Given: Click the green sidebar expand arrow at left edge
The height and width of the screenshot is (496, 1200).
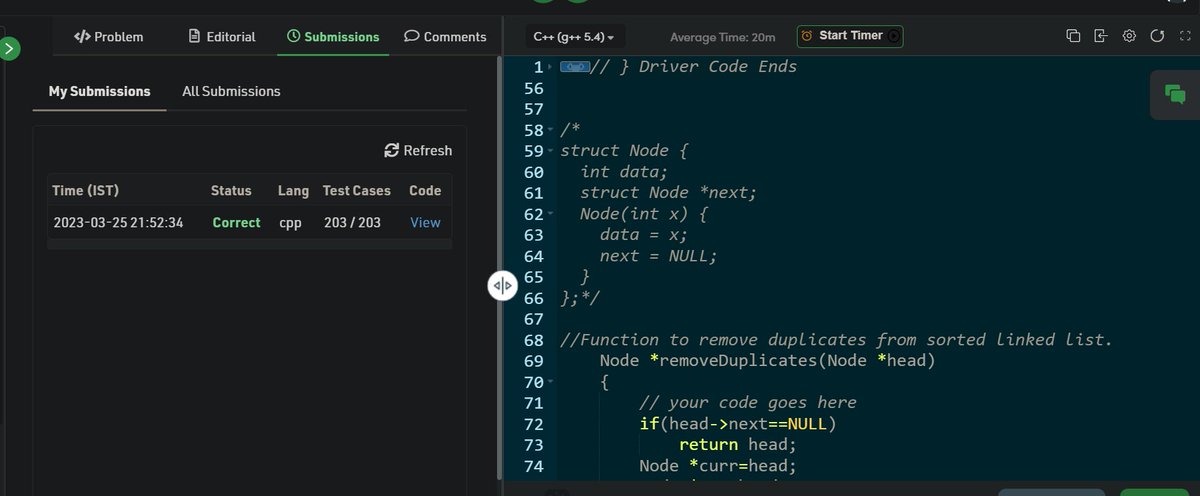Looking at the screenshot, I should [9, 48].
